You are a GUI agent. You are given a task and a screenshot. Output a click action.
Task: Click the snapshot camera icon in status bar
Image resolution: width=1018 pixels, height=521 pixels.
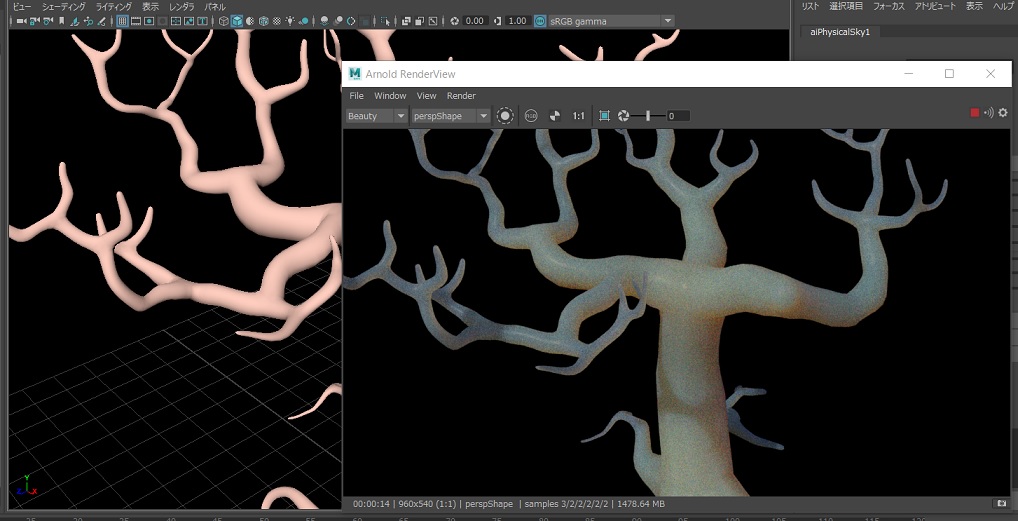pyautogui.click(x=1001, y=503)
